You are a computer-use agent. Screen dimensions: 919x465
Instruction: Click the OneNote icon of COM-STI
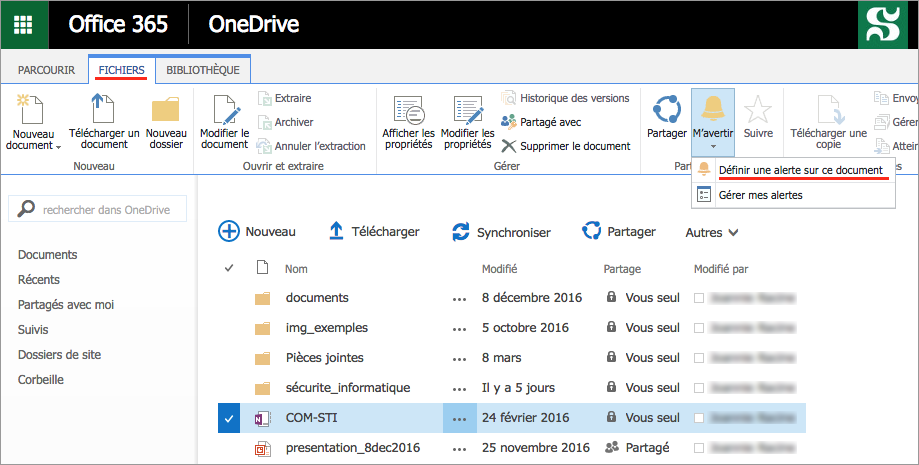[x=263, y=419]
